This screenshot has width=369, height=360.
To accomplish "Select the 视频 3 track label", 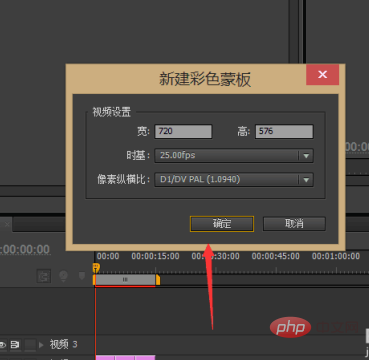I will tap(64, 344).
